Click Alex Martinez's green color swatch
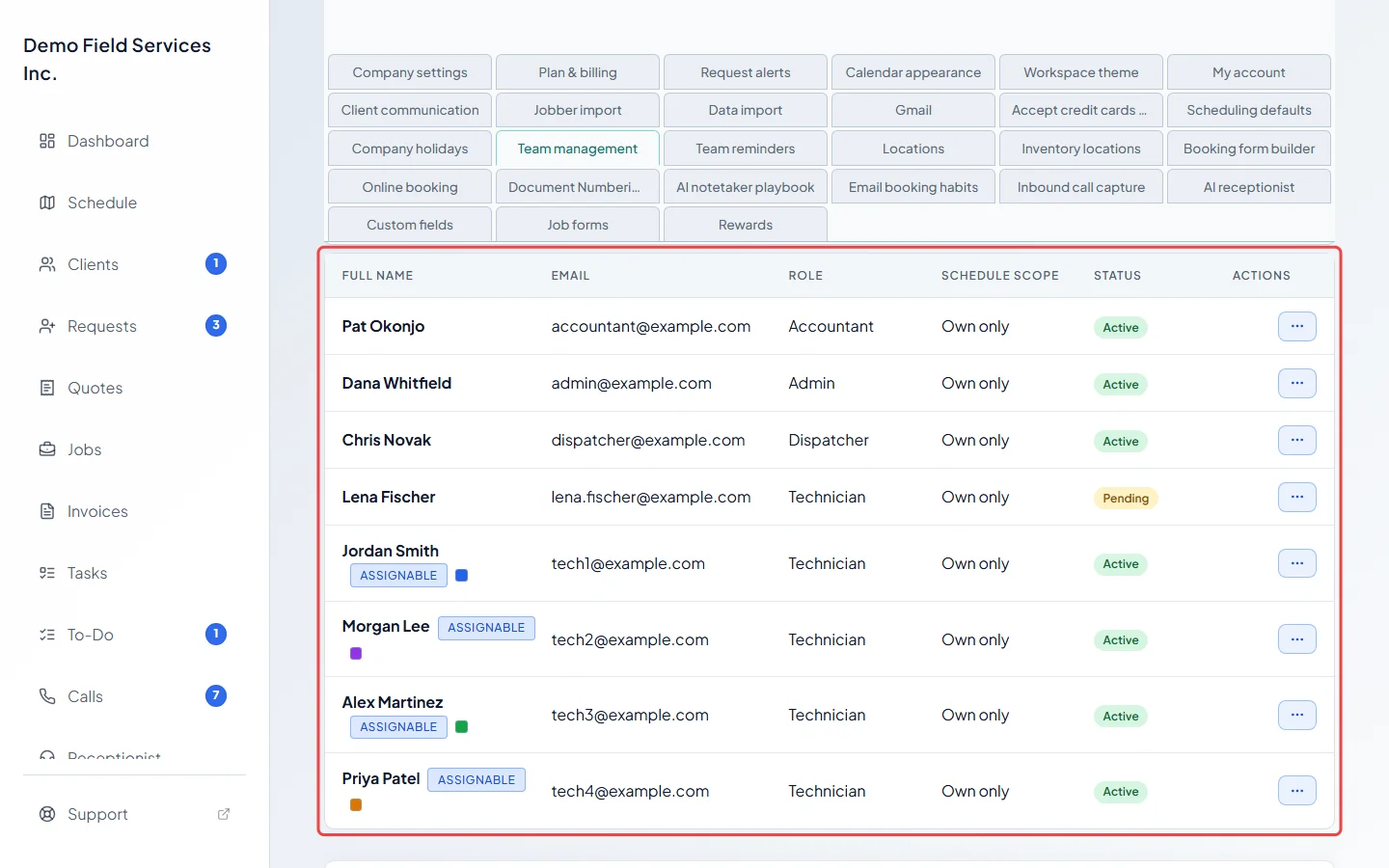Image resolution: width=1389 pixels, height=868 pixels. (x=462, y=727)
